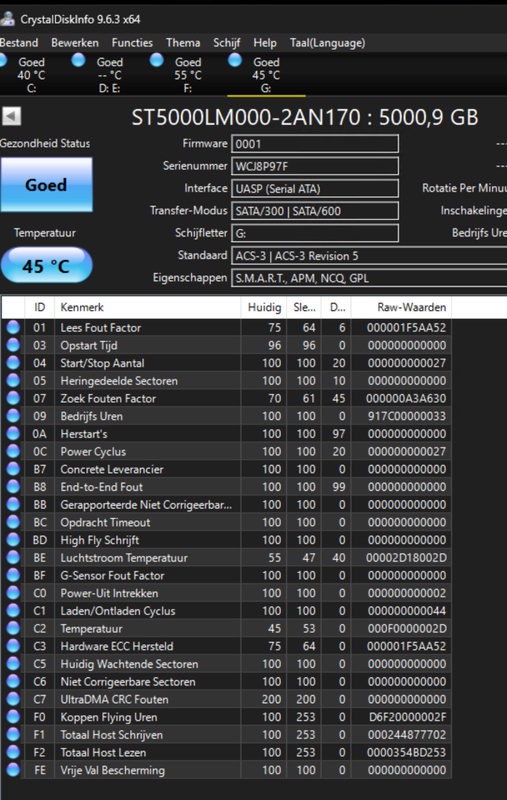Click status icon for Koppen Flying Uren
The image size is (507, 800).
(13, 717)
